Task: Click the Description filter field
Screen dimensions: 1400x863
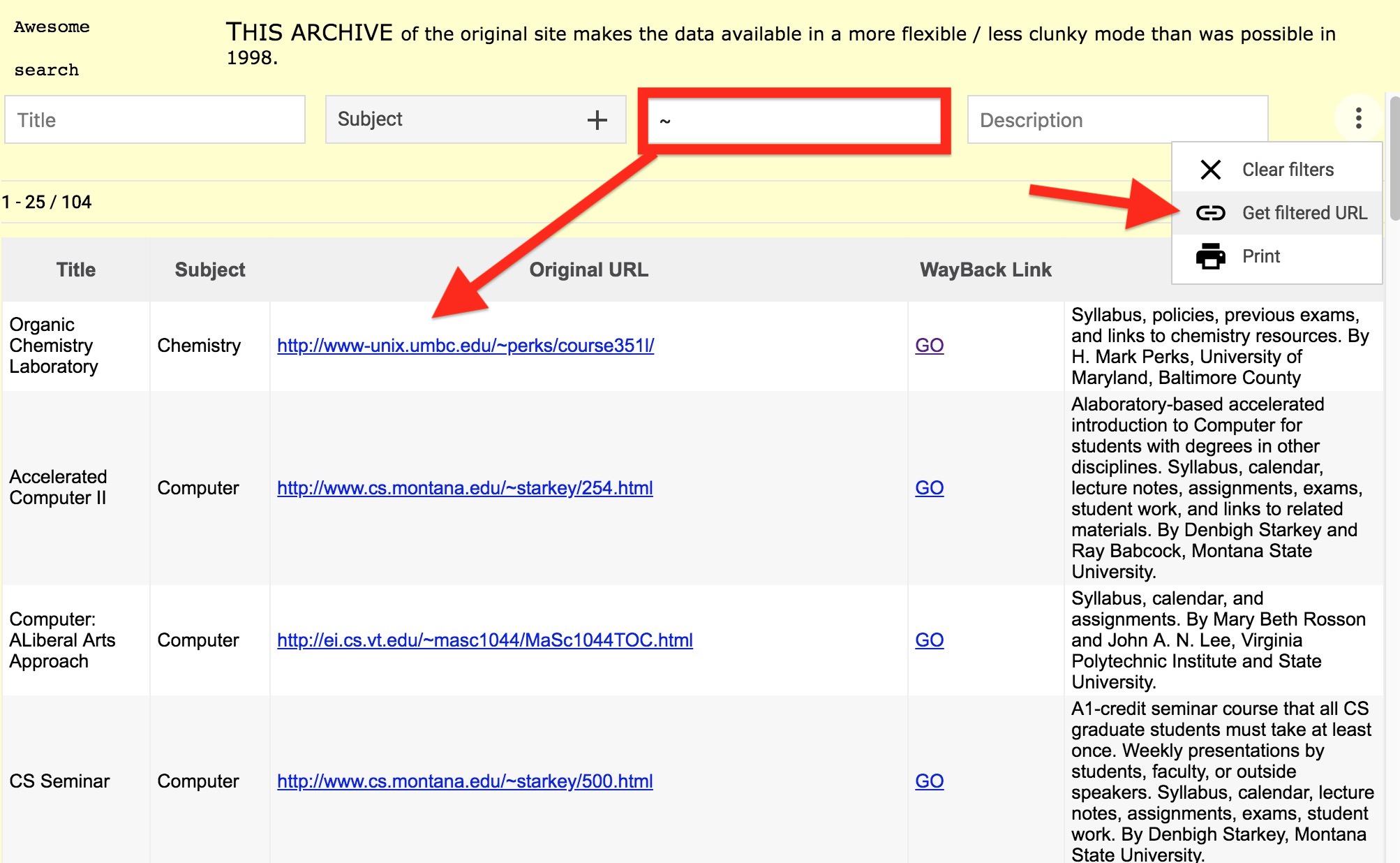Action: 1117,119
